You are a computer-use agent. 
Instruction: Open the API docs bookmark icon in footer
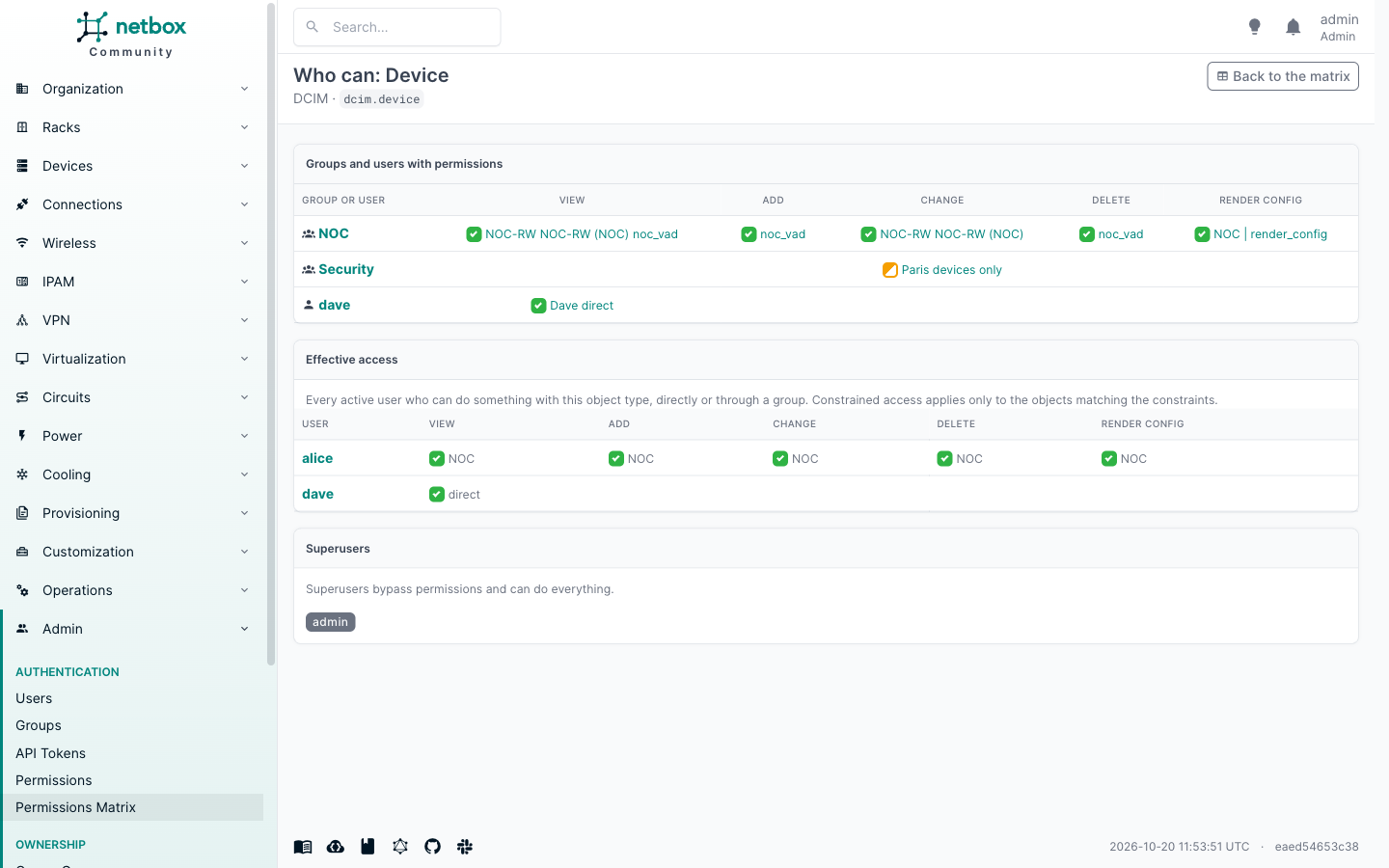click(x=368, y=847)
